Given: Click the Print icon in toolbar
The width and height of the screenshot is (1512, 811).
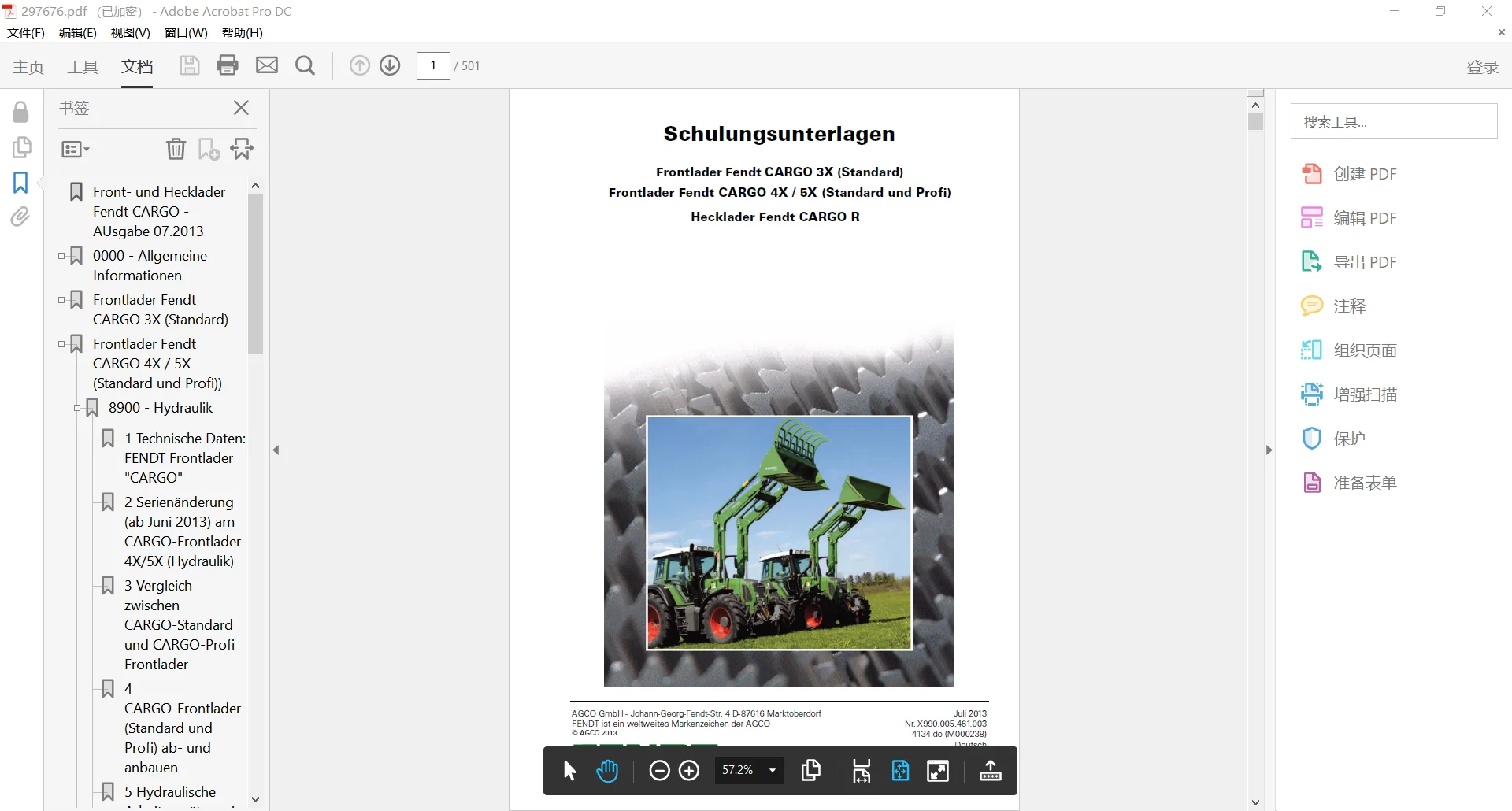Looking at the screenshot, I should (x=228, y=65).
